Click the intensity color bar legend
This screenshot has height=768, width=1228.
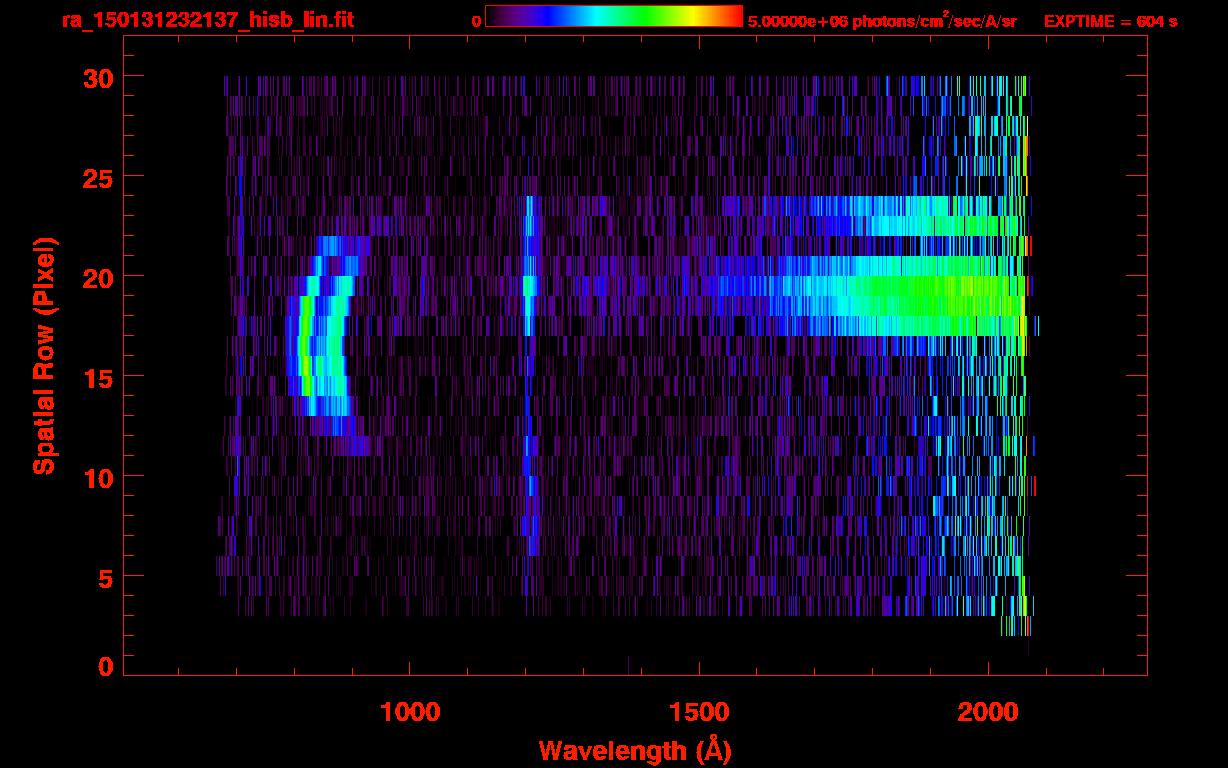[x=614, y=16]
